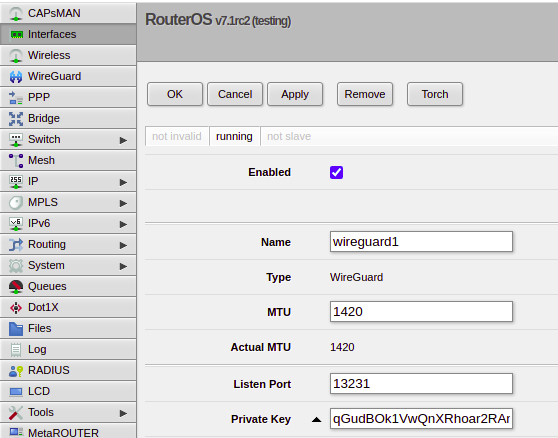Expand the System submenu arrow
The height and width of the screenshot is (438, 558).
coord(123,266)
